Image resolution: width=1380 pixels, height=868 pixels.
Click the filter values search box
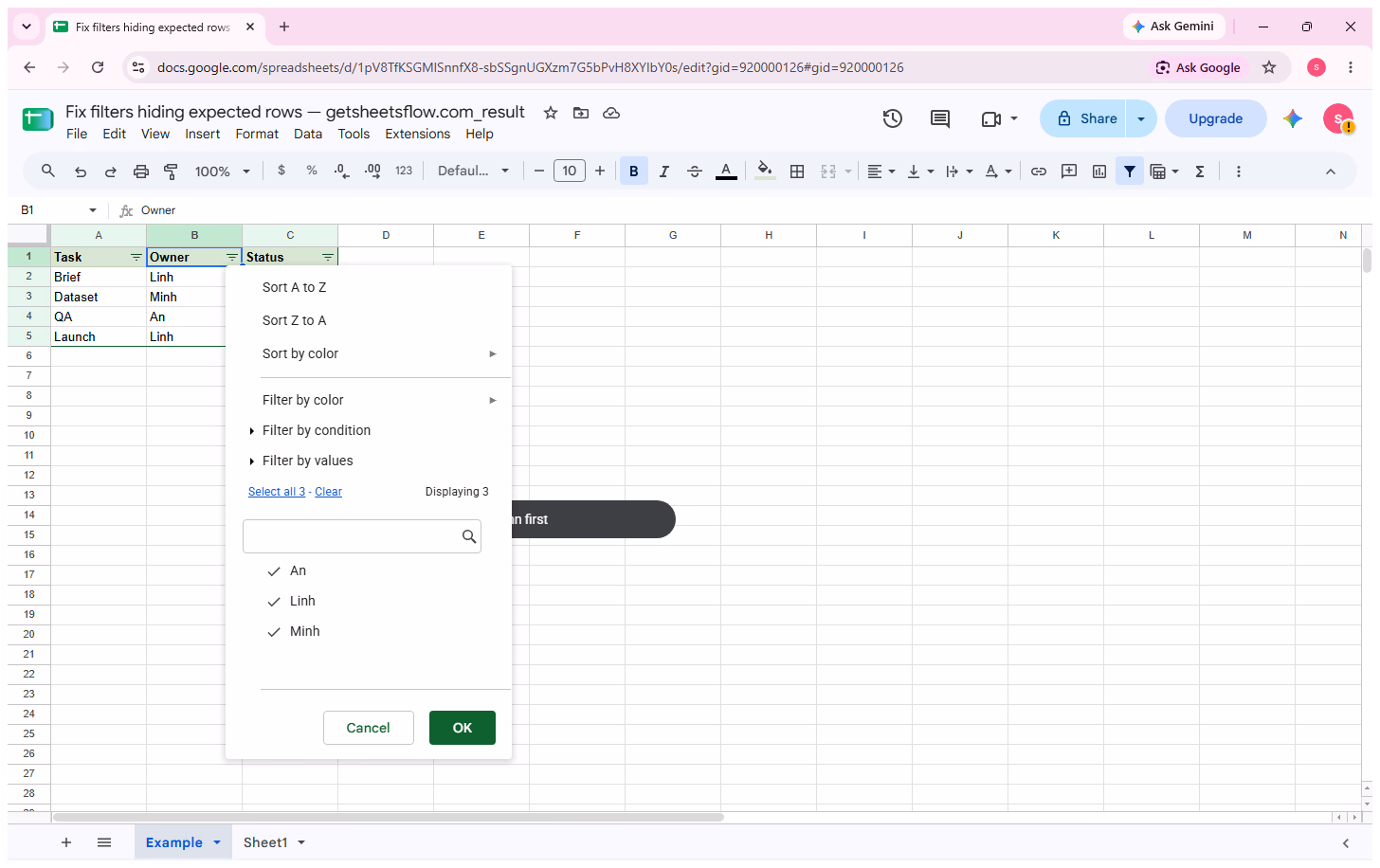pyautogui.click(x=362, y=536)
